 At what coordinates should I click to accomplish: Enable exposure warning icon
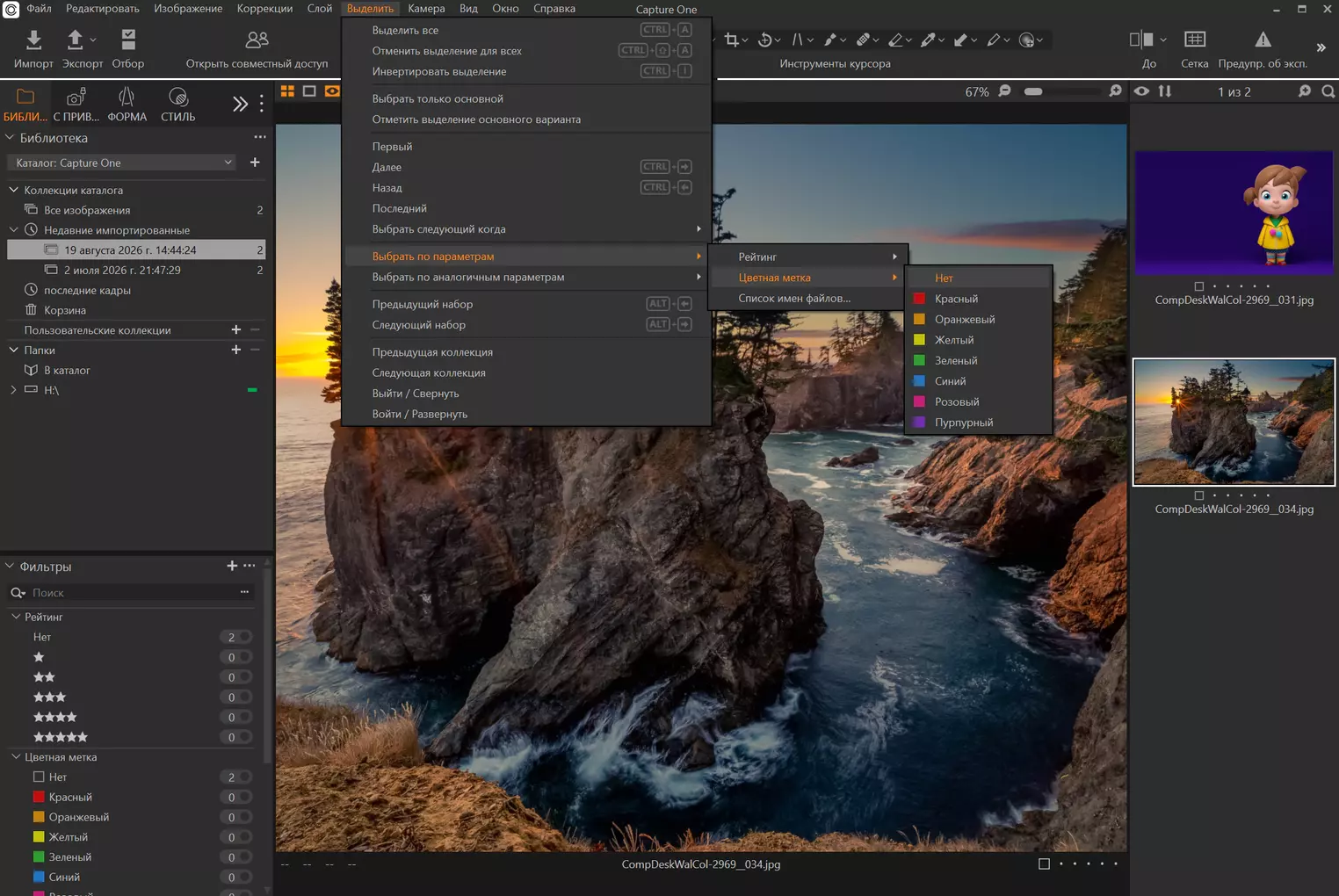click(x=1263, y=40)
